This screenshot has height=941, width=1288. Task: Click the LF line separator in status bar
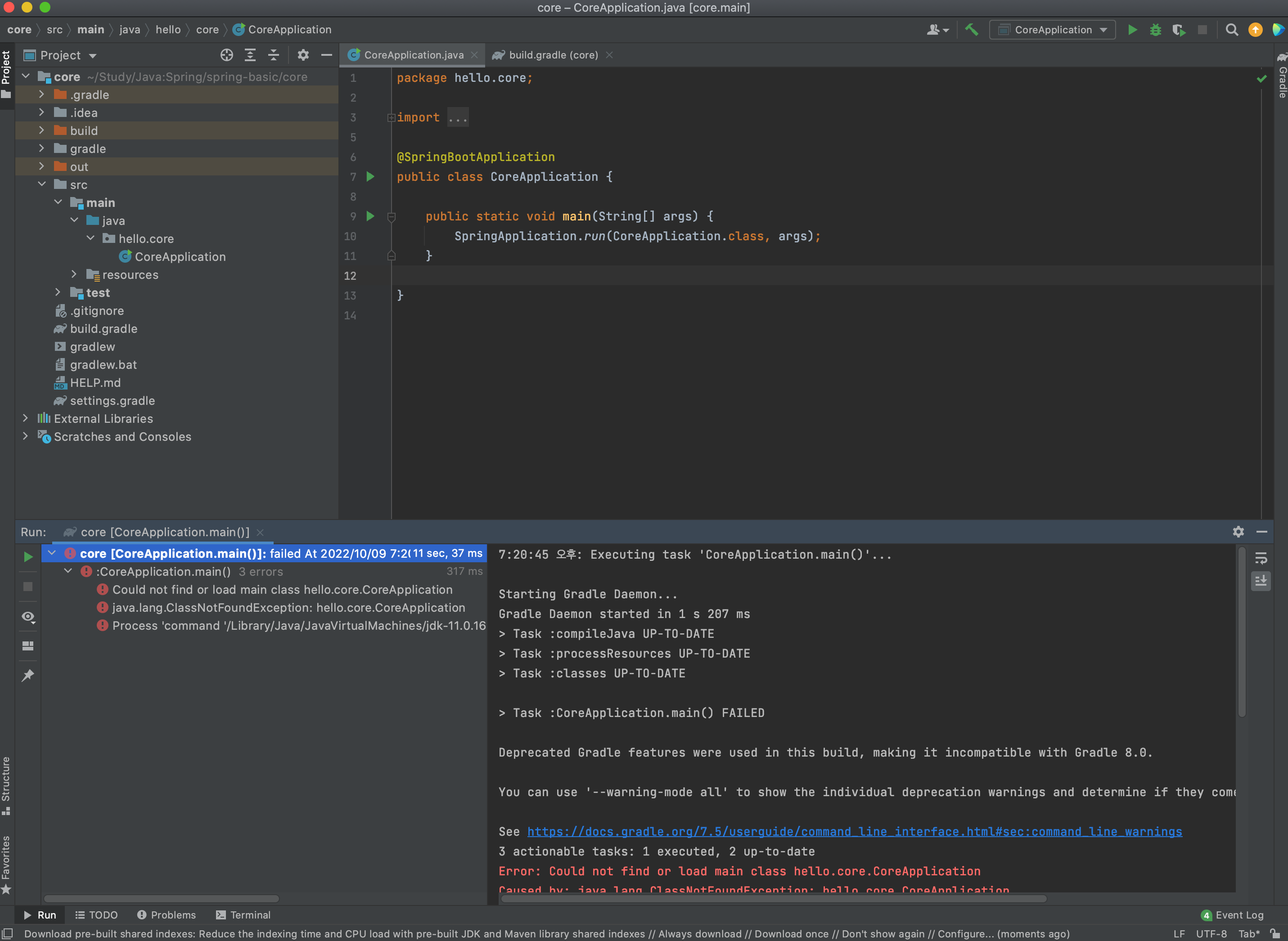1179,934
